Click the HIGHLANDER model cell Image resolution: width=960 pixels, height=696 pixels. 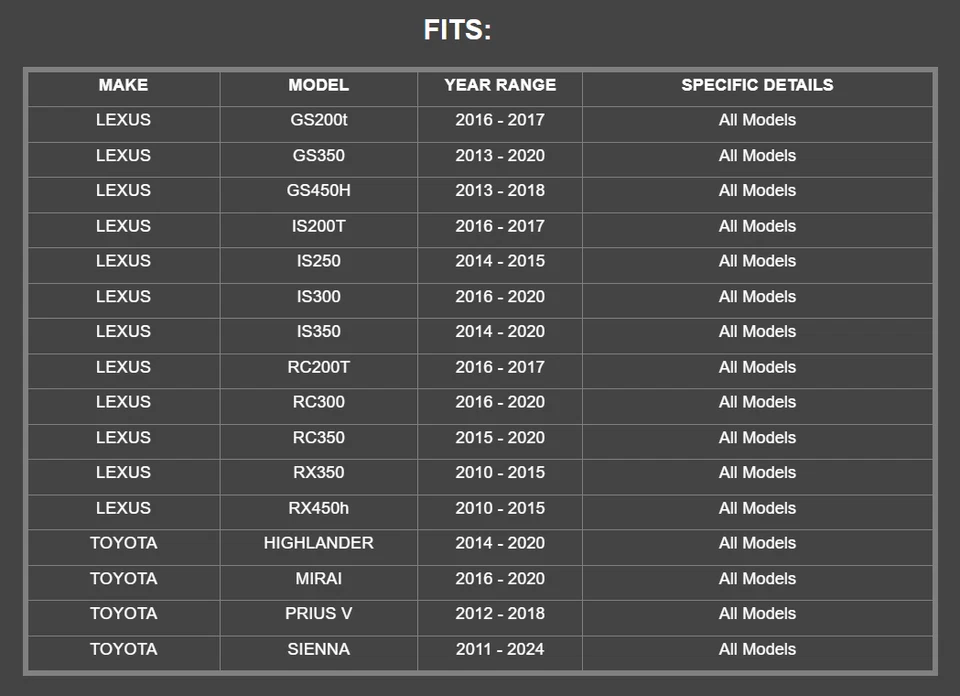pos(318,543)
